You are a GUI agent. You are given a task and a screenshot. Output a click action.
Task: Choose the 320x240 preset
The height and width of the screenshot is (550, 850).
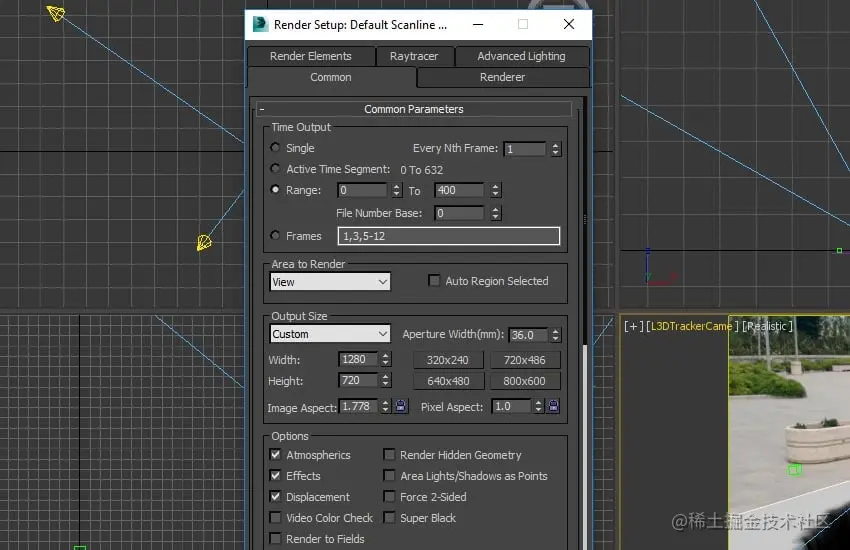(x=448, y=360)
